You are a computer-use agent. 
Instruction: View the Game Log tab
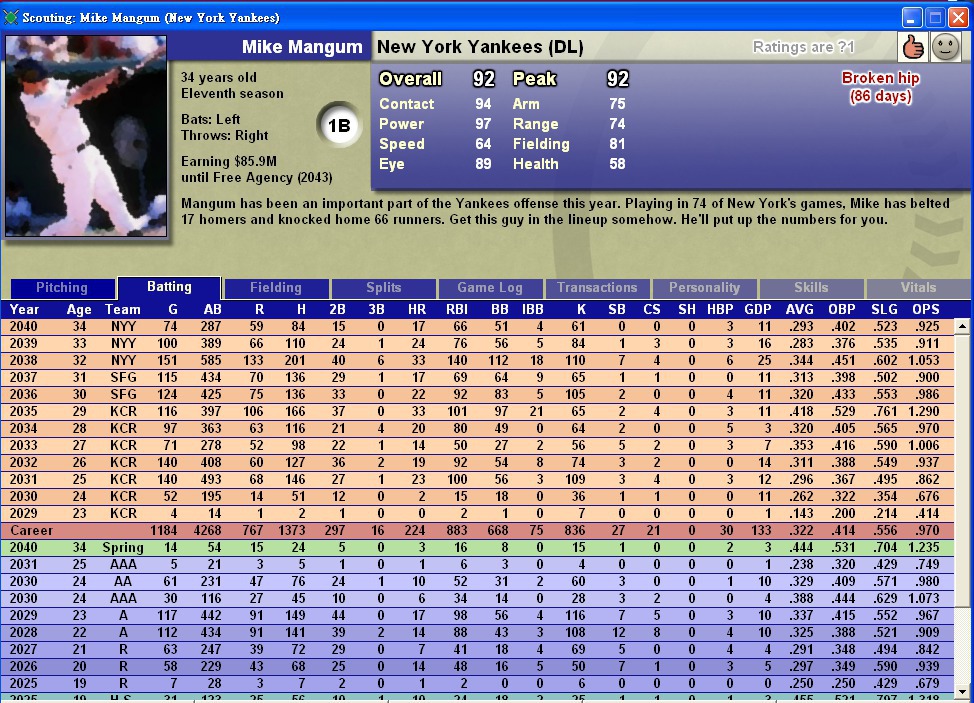tap(490, 288)
